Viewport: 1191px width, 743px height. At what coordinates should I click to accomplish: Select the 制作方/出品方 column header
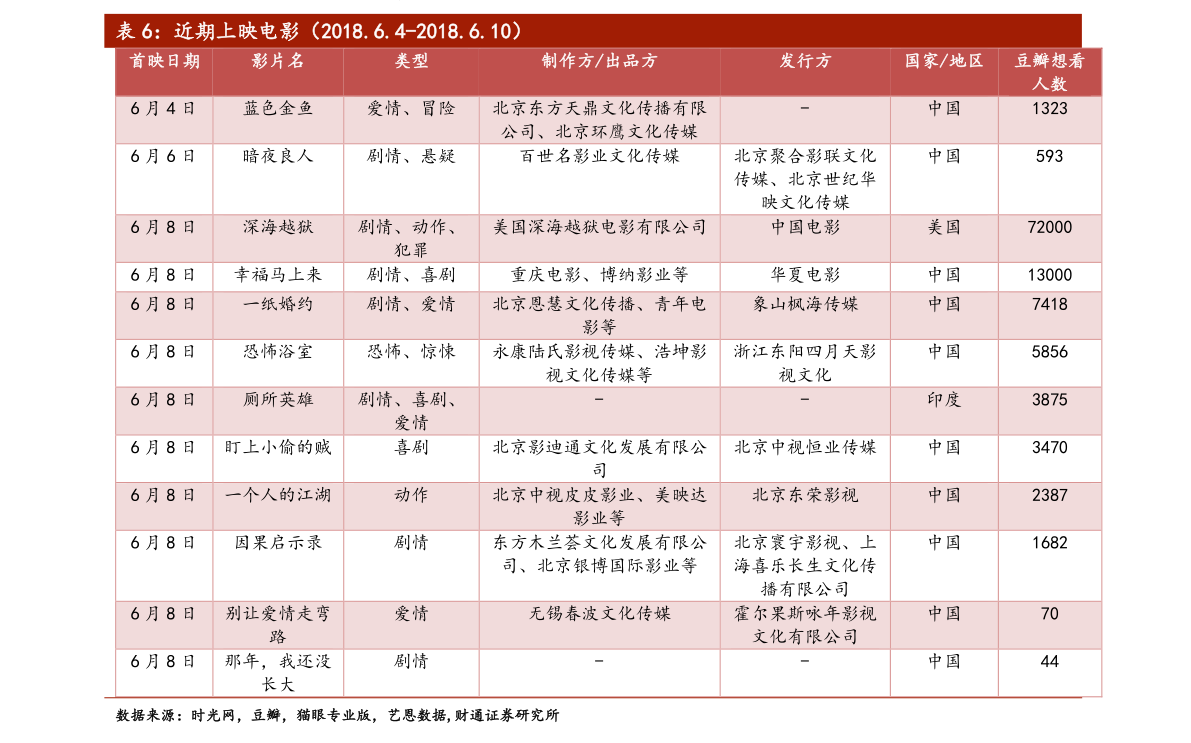tap(599, 61)
